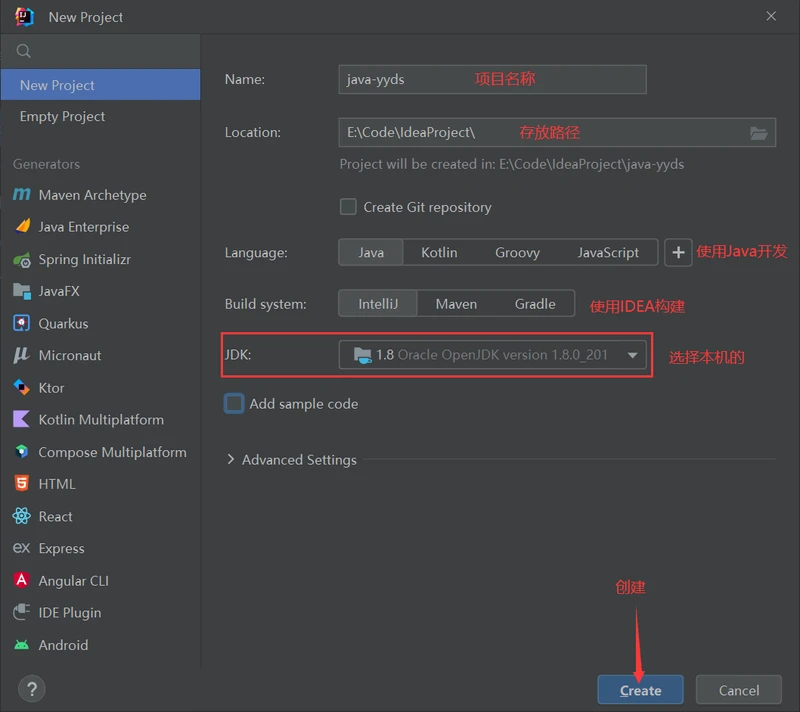800x712 pixels.
Task: Switch the build system to Maven
Action: [x=456, y=304]
